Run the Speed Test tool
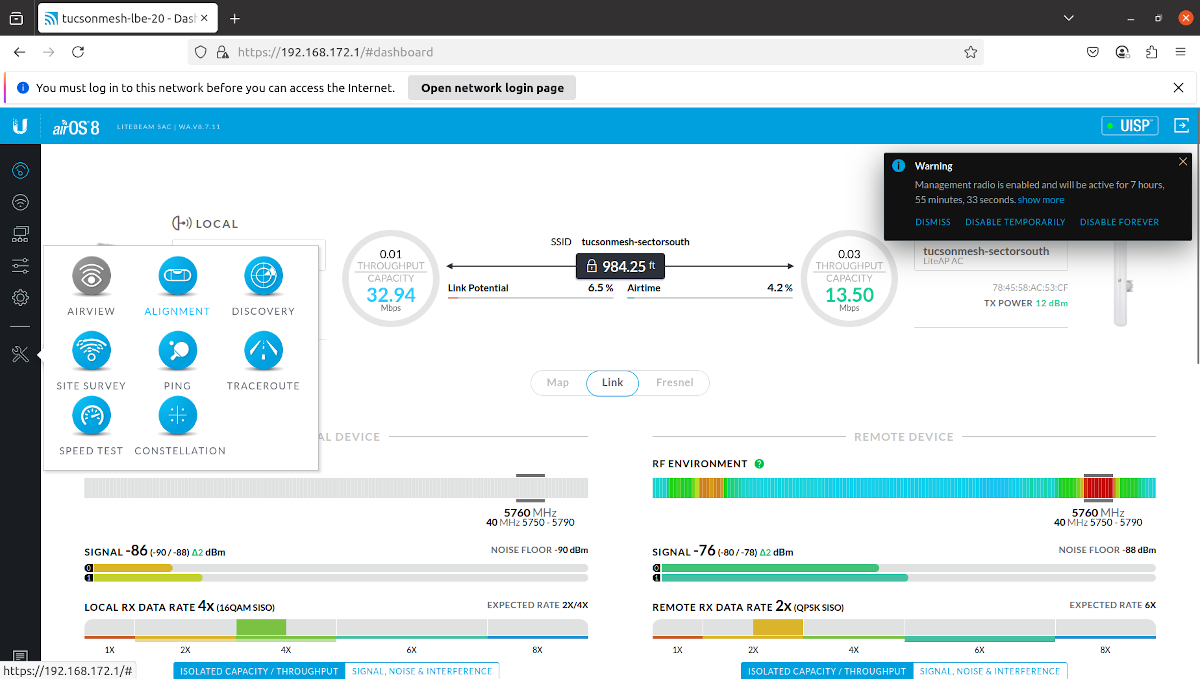The image size is (1200, 679). pyautogui.click(x=91, y=417)
